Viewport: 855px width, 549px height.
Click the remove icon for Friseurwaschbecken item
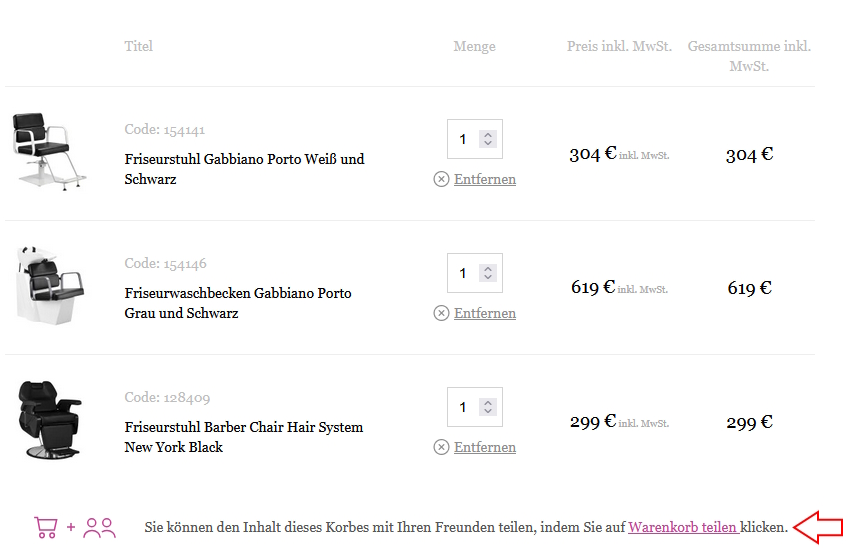pos(441,313)
